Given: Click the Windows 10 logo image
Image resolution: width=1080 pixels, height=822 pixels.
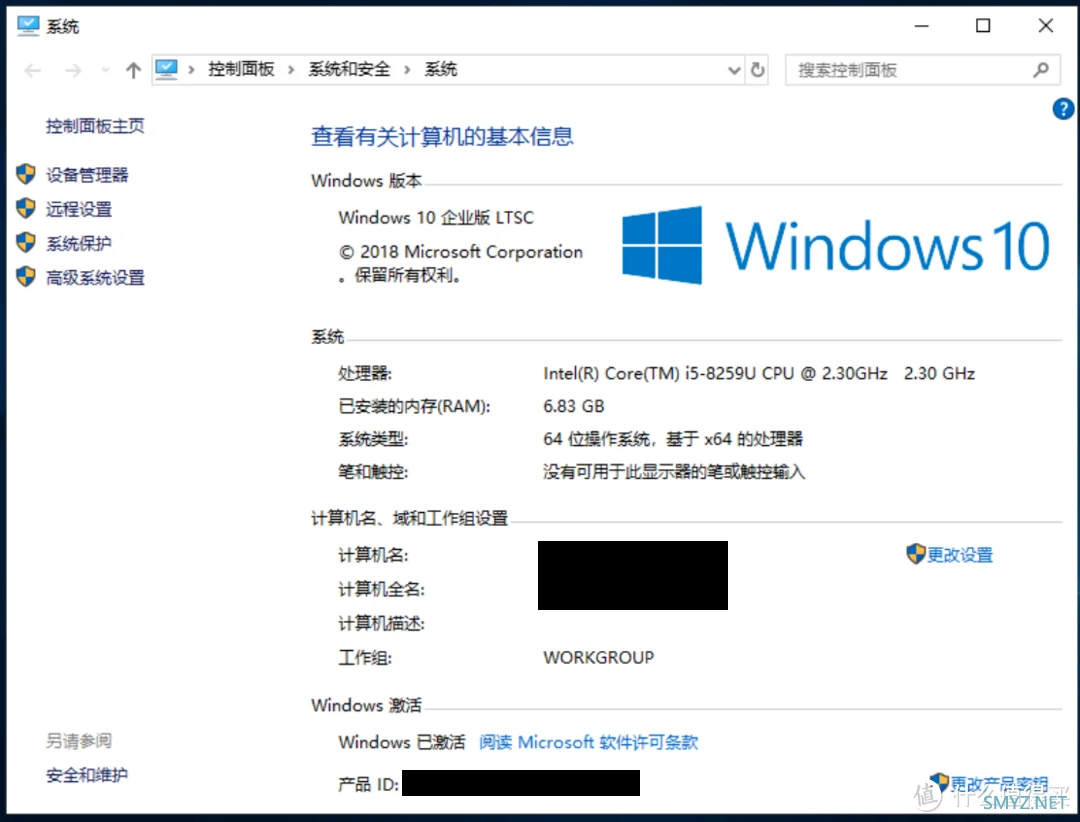Looking at the screenshot, I should point(835,245).
